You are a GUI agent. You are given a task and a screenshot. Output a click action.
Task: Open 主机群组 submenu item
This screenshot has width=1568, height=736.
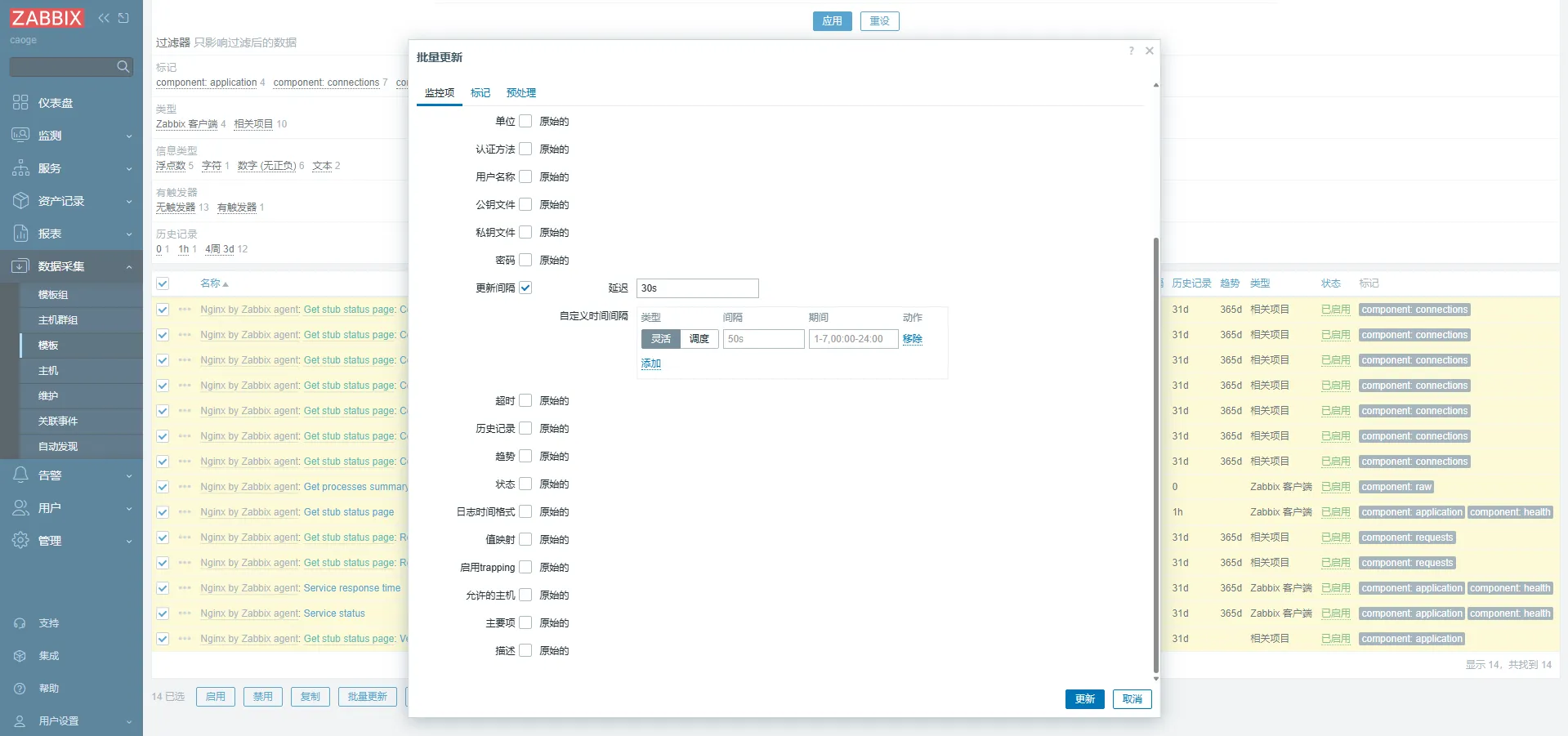(x=81, y=320)
